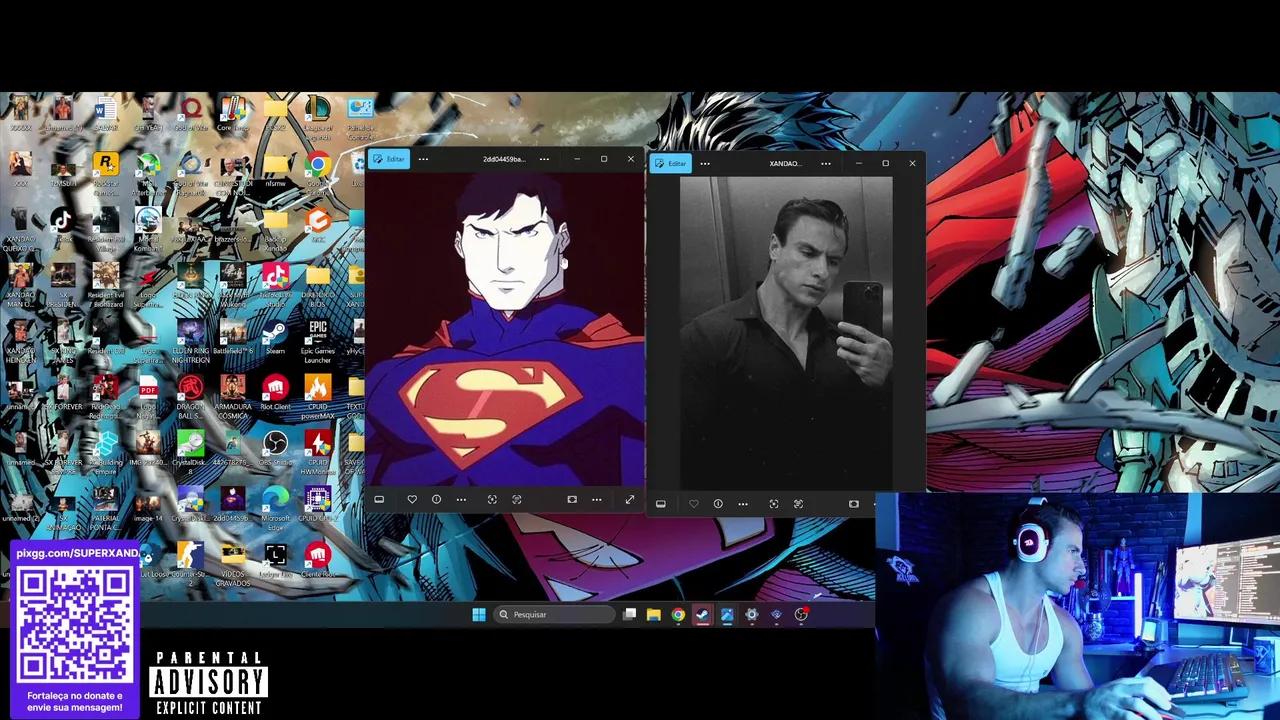Select the League of Legends desktop shortcut
This screenshot has height=720, width=1280.
point(318,116)
